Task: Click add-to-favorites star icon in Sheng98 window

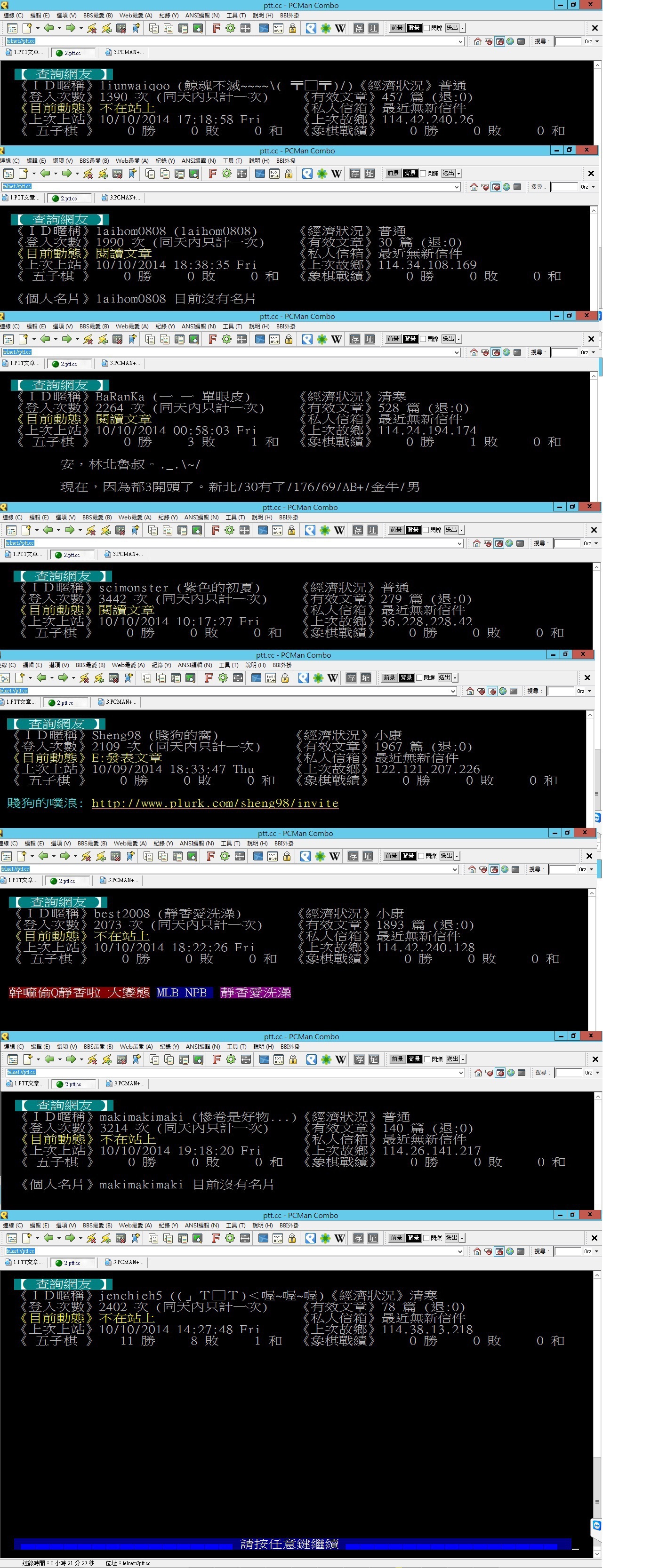Action: point(128,678)
